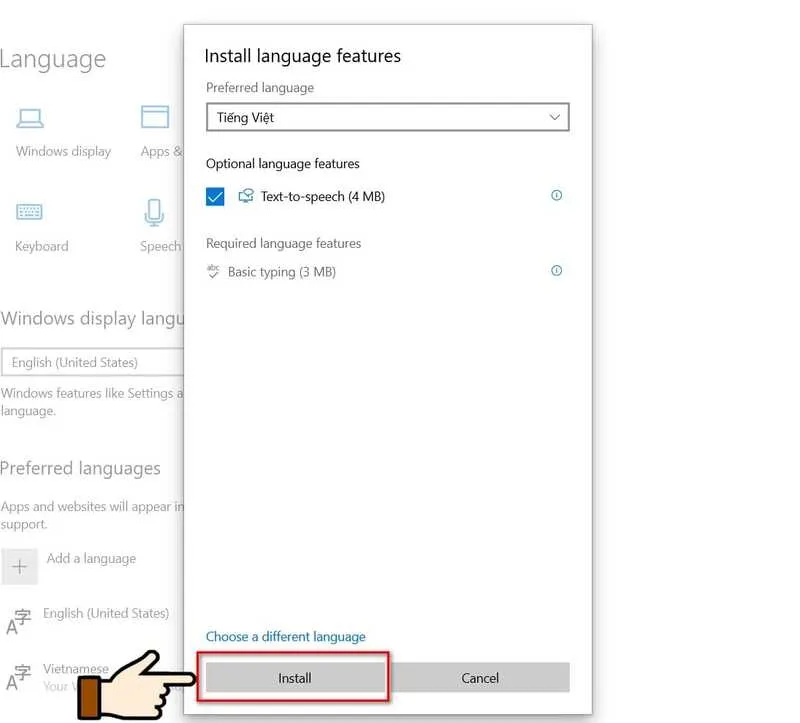Click info icon next to Basic typing

[x=557, y=271]
